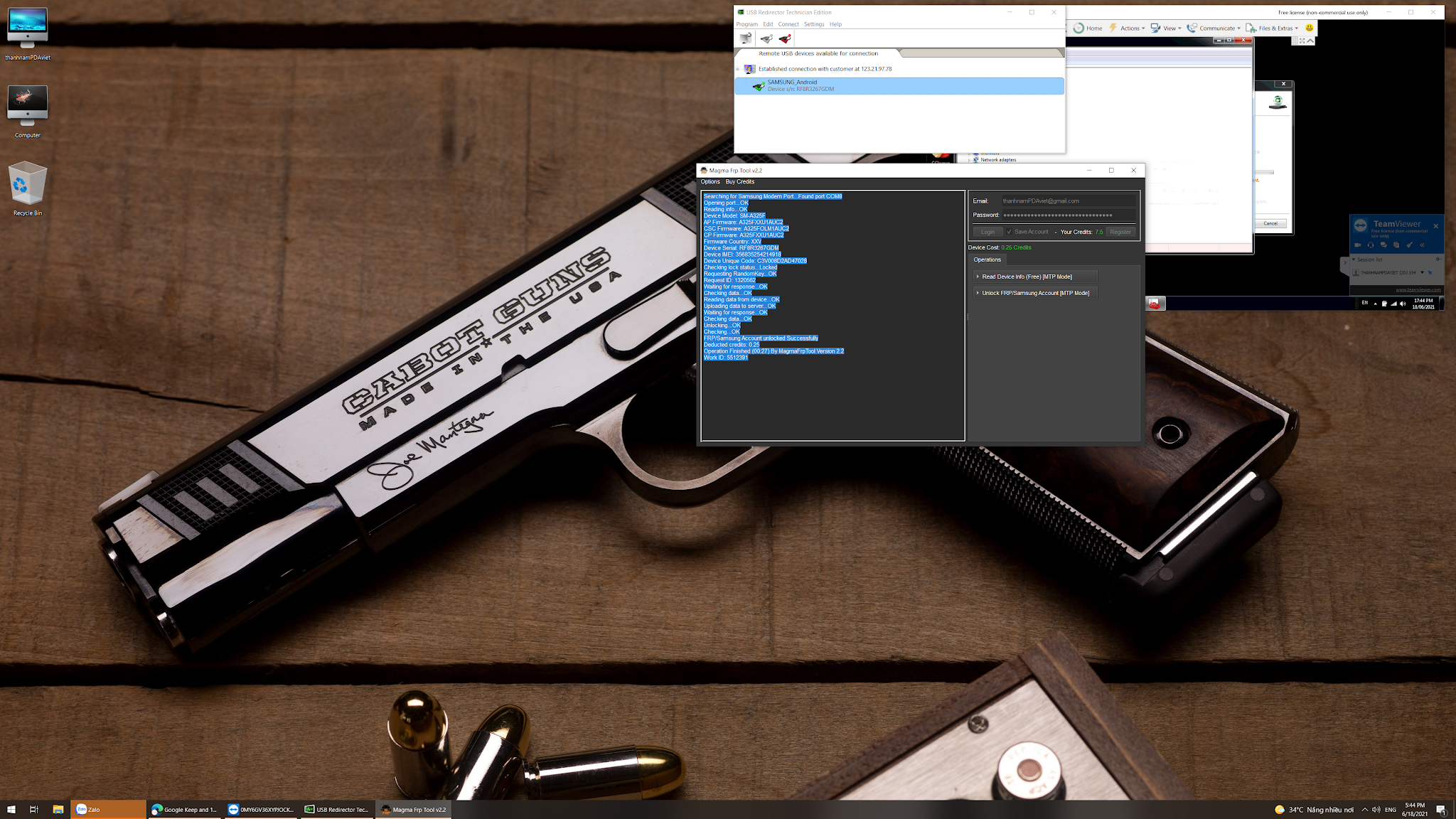1456x819 pixels.
Task: Click the grey connect USB device toolbar icon
Action: 766,39
